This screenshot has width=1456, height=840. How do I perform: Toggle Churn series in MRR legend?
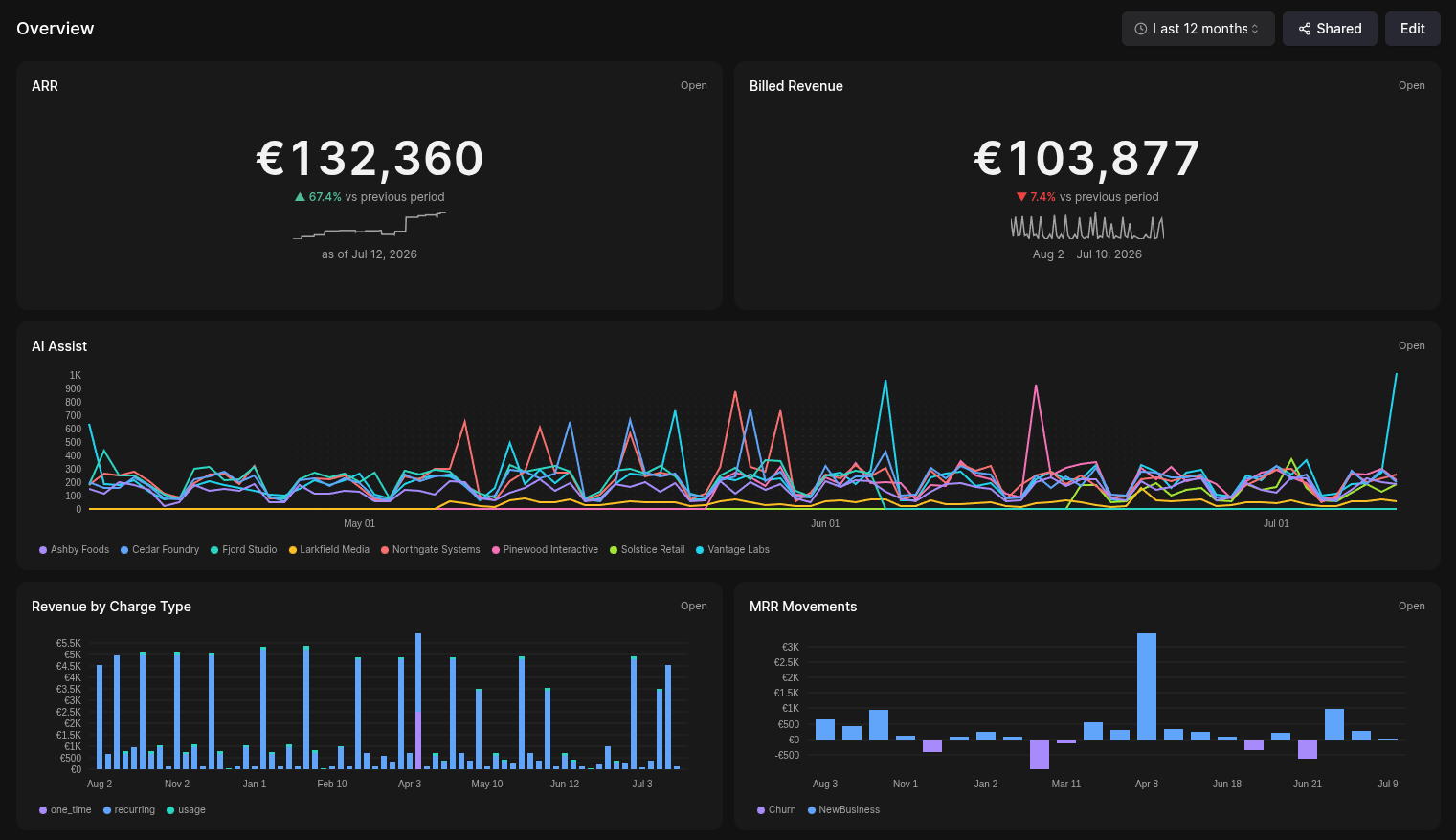pyautogui.click(x=776, y=810)
